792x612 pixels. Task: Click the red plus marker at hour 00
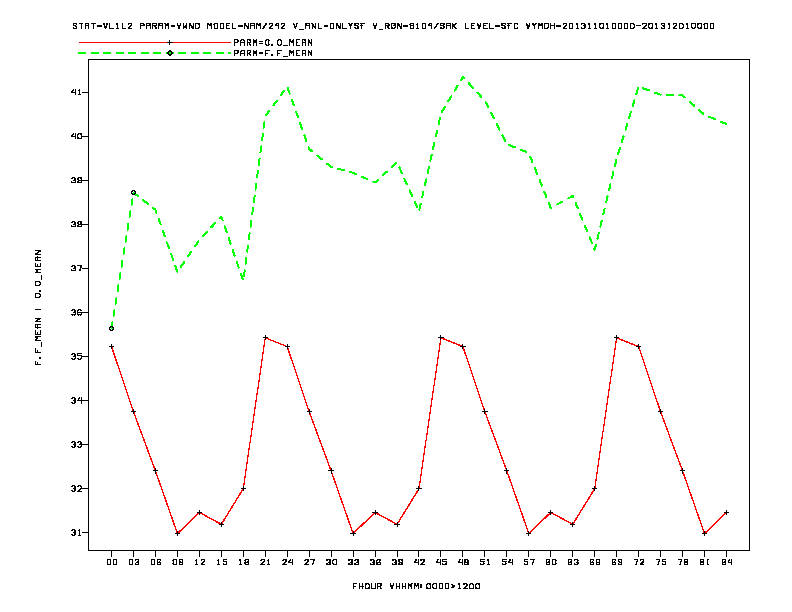[x=112, y=347]
